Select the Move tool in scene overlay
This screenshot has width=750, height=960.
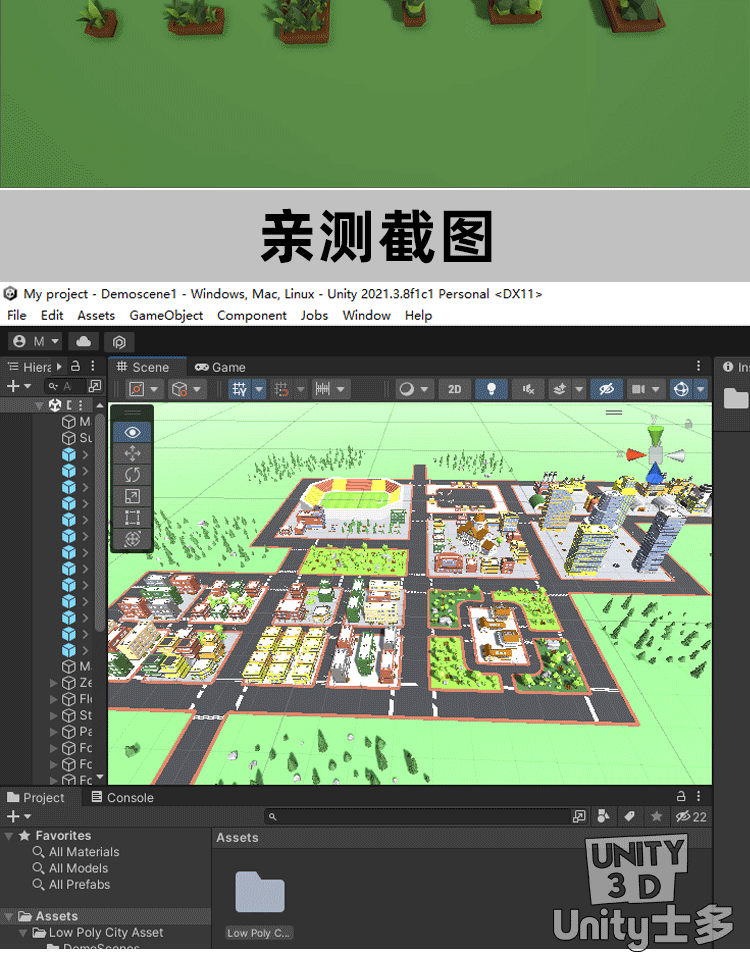tap(133, 453)
